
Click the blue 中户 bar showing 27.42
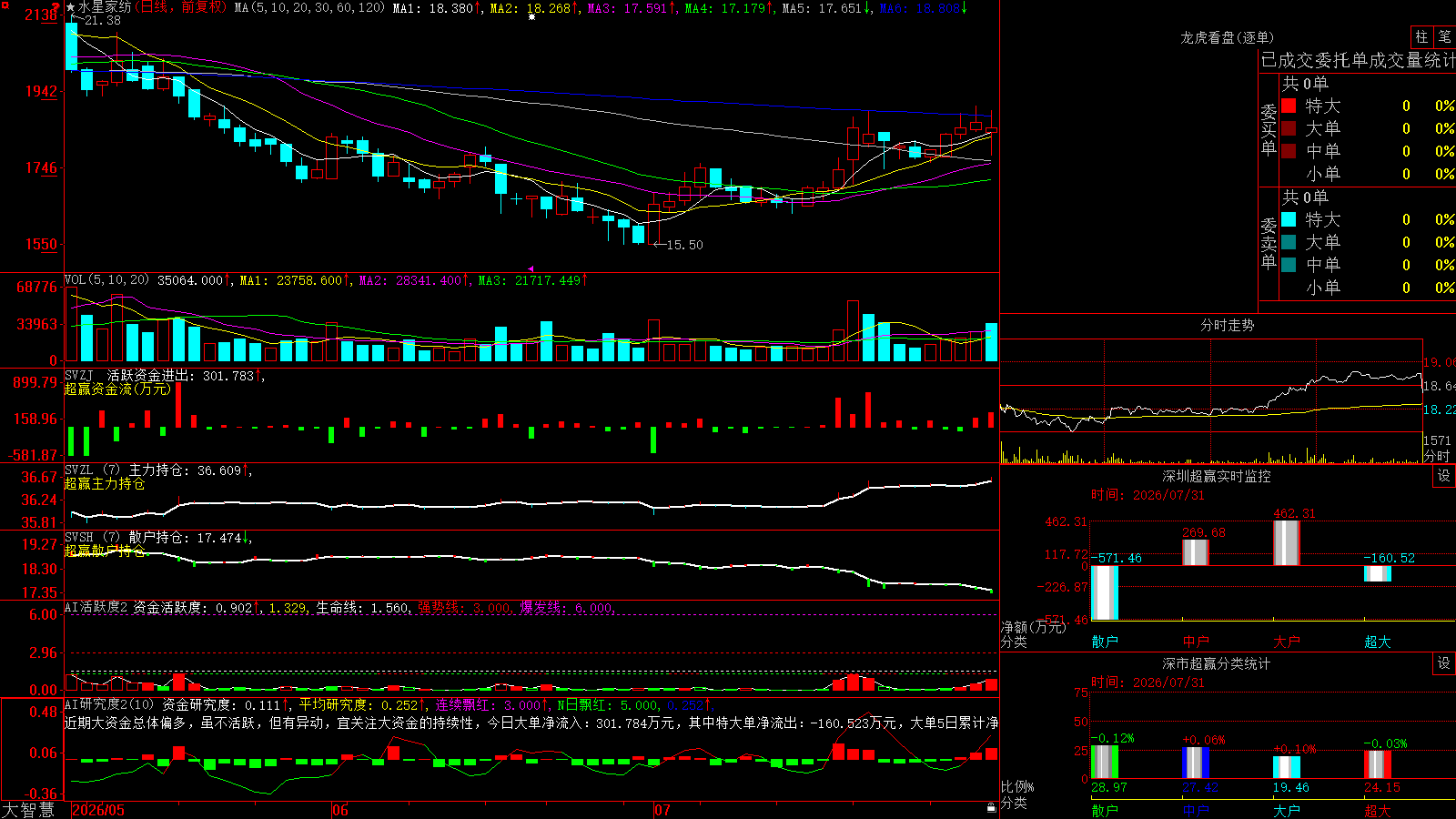tap(1196, 763)
